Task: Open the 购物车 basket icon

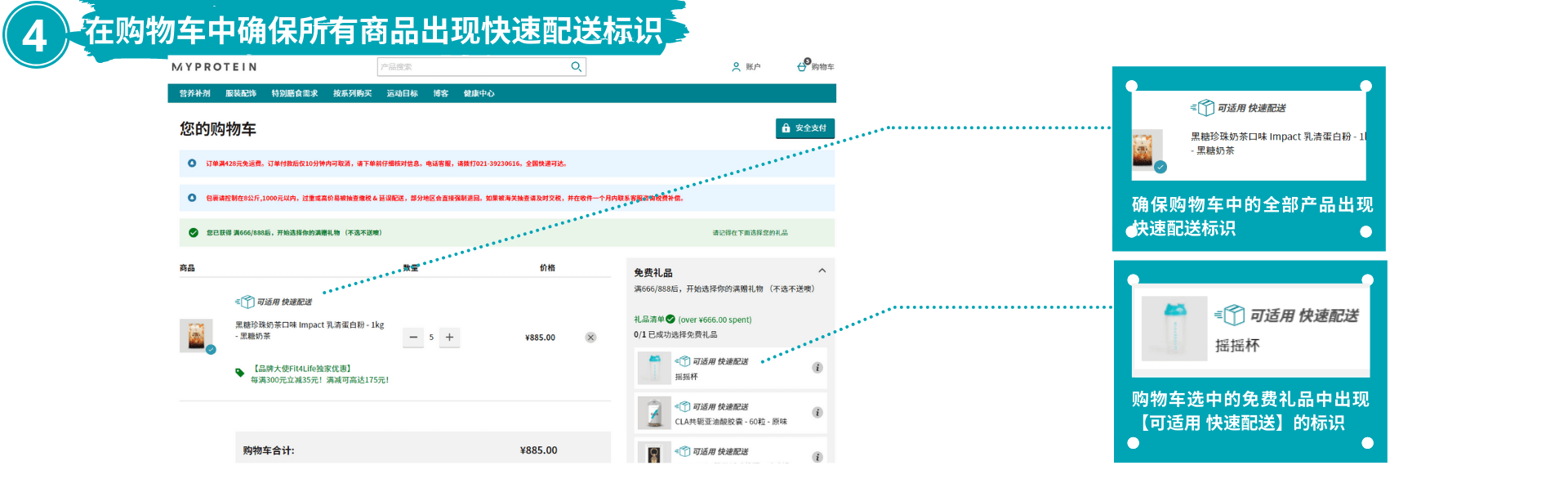Action: [803, 66]
